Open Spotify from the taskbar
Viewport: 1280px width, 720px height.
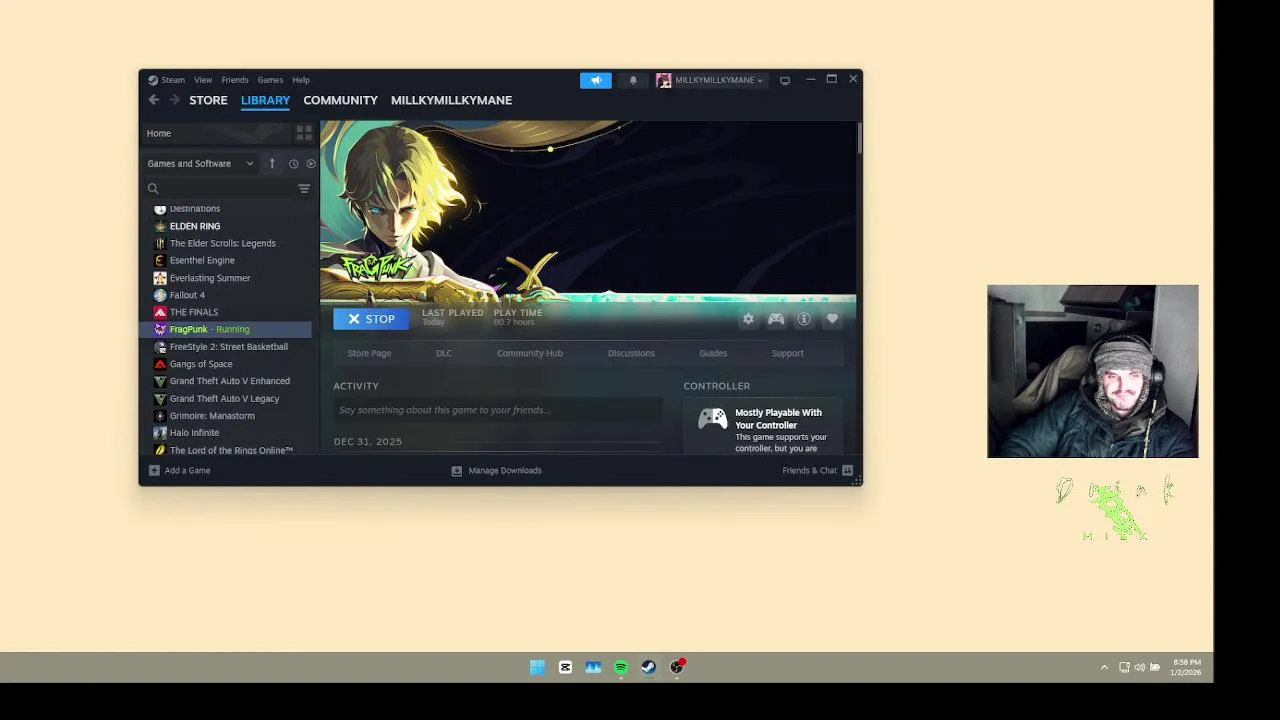tap(621, 667)
